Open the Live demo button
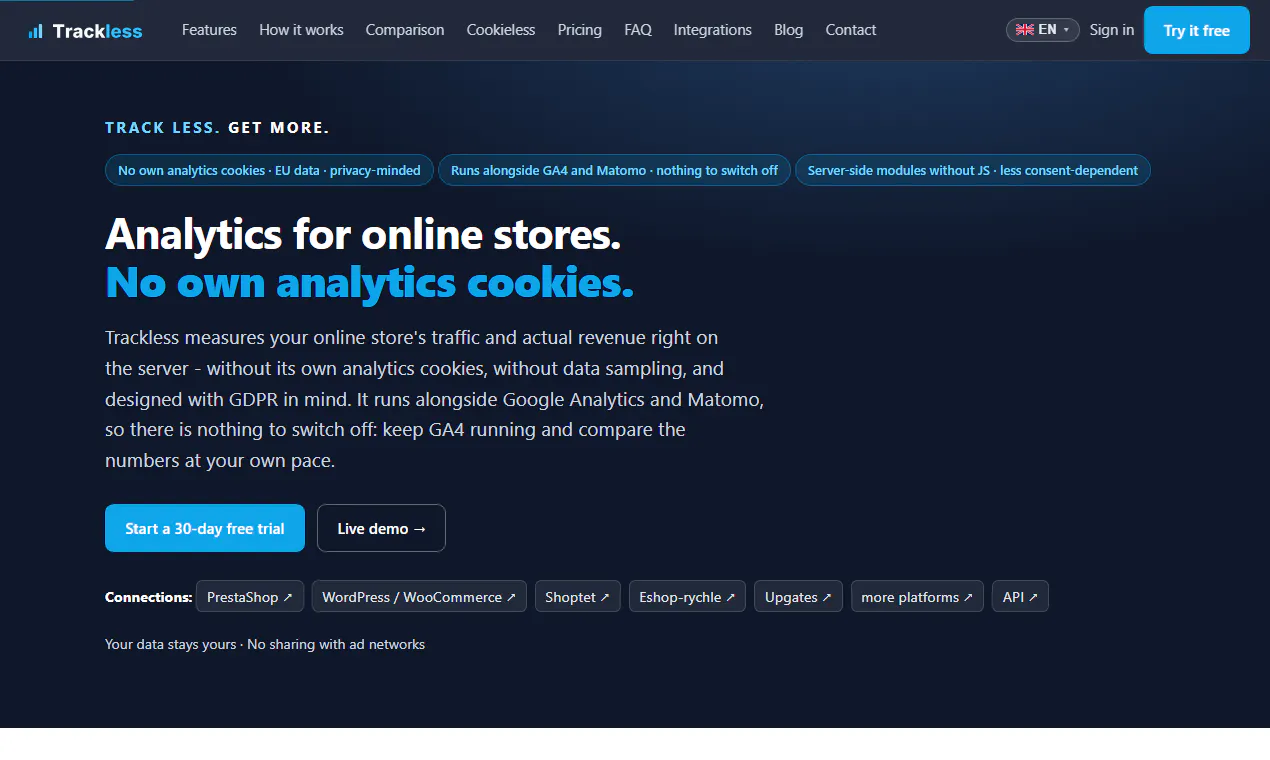Viewport: 1270px width, 760px height. (x=381, y=528)
